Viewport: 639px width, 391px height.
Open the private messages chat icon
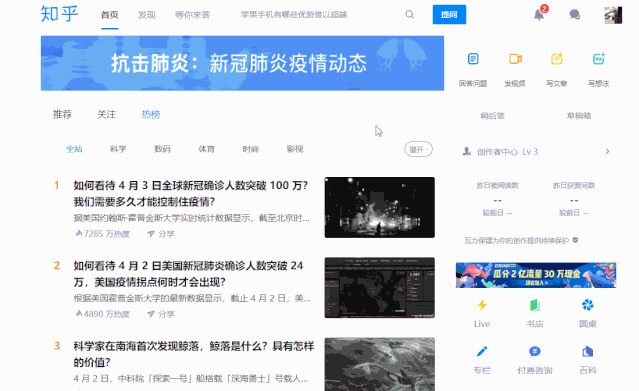(x=575, y=15)
